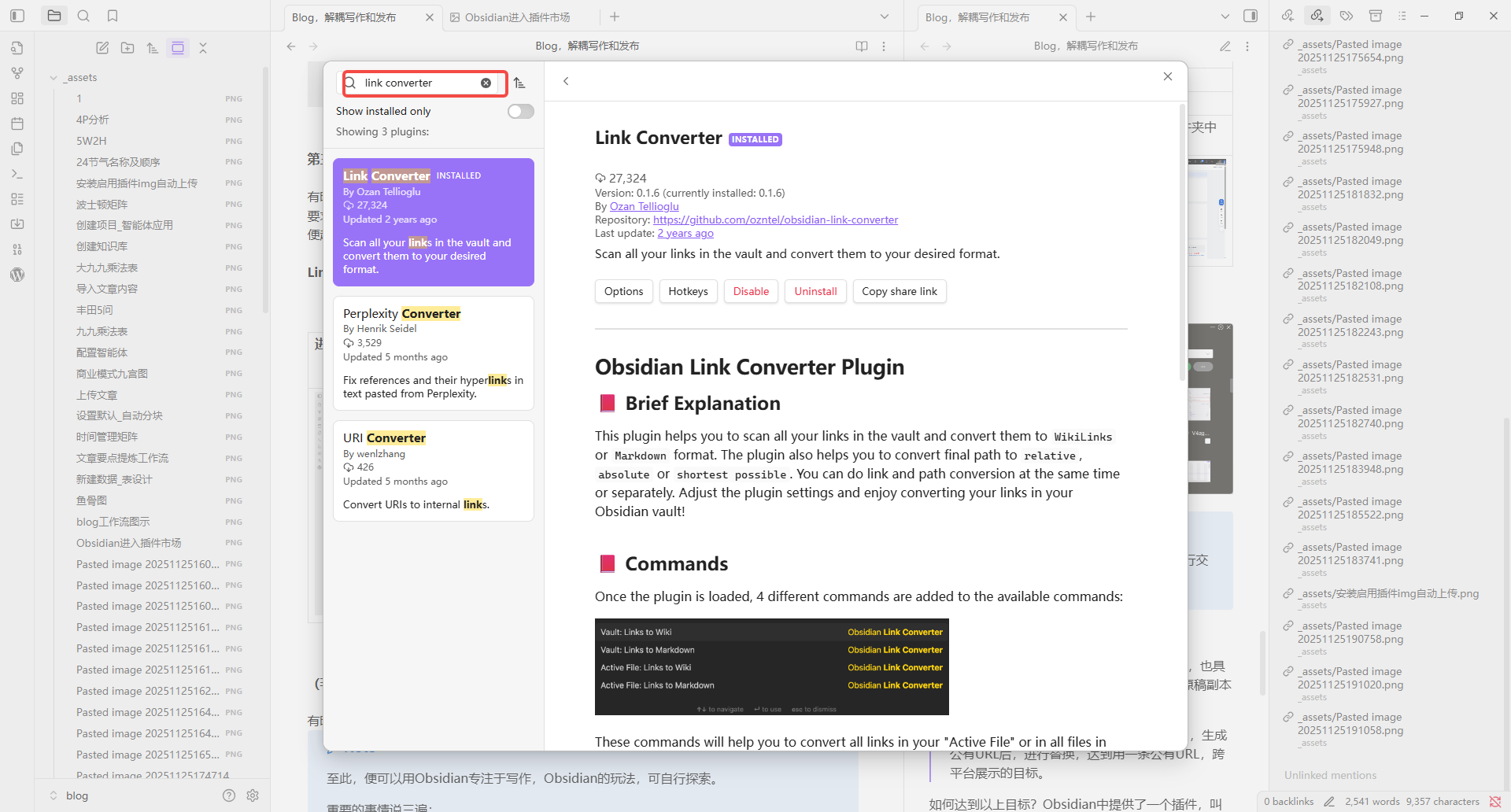The image size is (1511, 812).
Task: Create a new note in file explorer
Action: (x=102, y=48)
